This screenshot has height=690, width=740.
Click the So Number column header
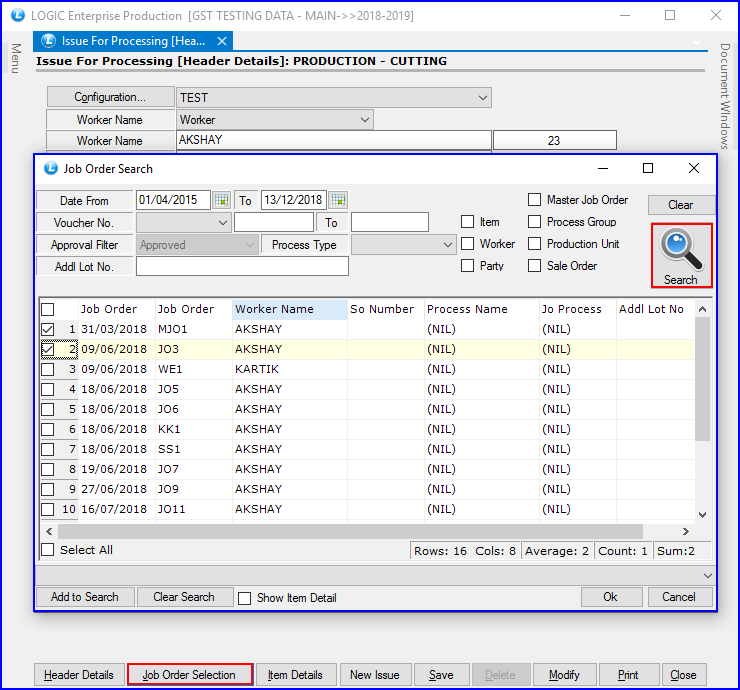(386, 309)
